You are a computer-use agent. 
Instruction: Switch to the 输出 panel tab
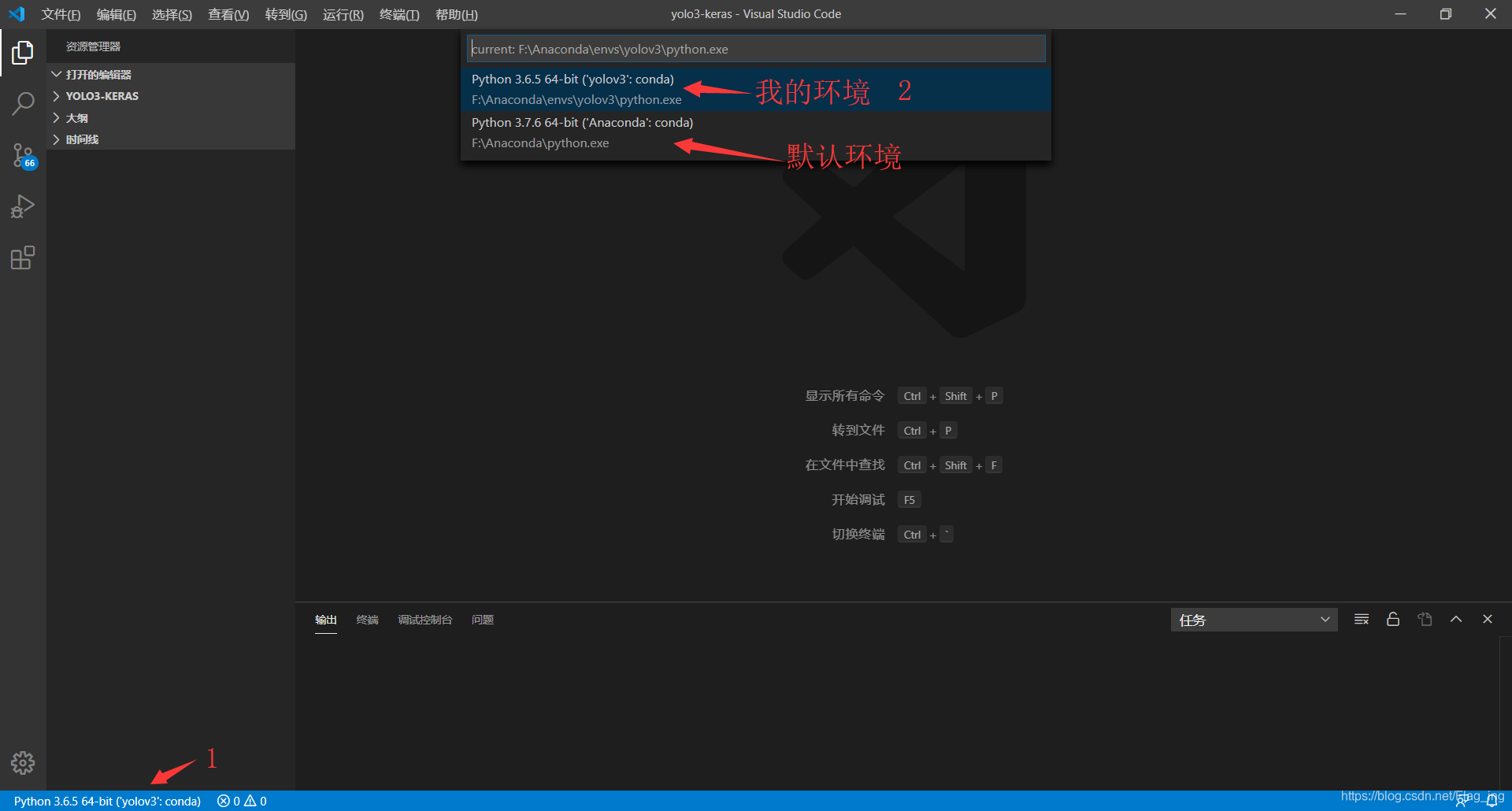[x=326, y=620]
